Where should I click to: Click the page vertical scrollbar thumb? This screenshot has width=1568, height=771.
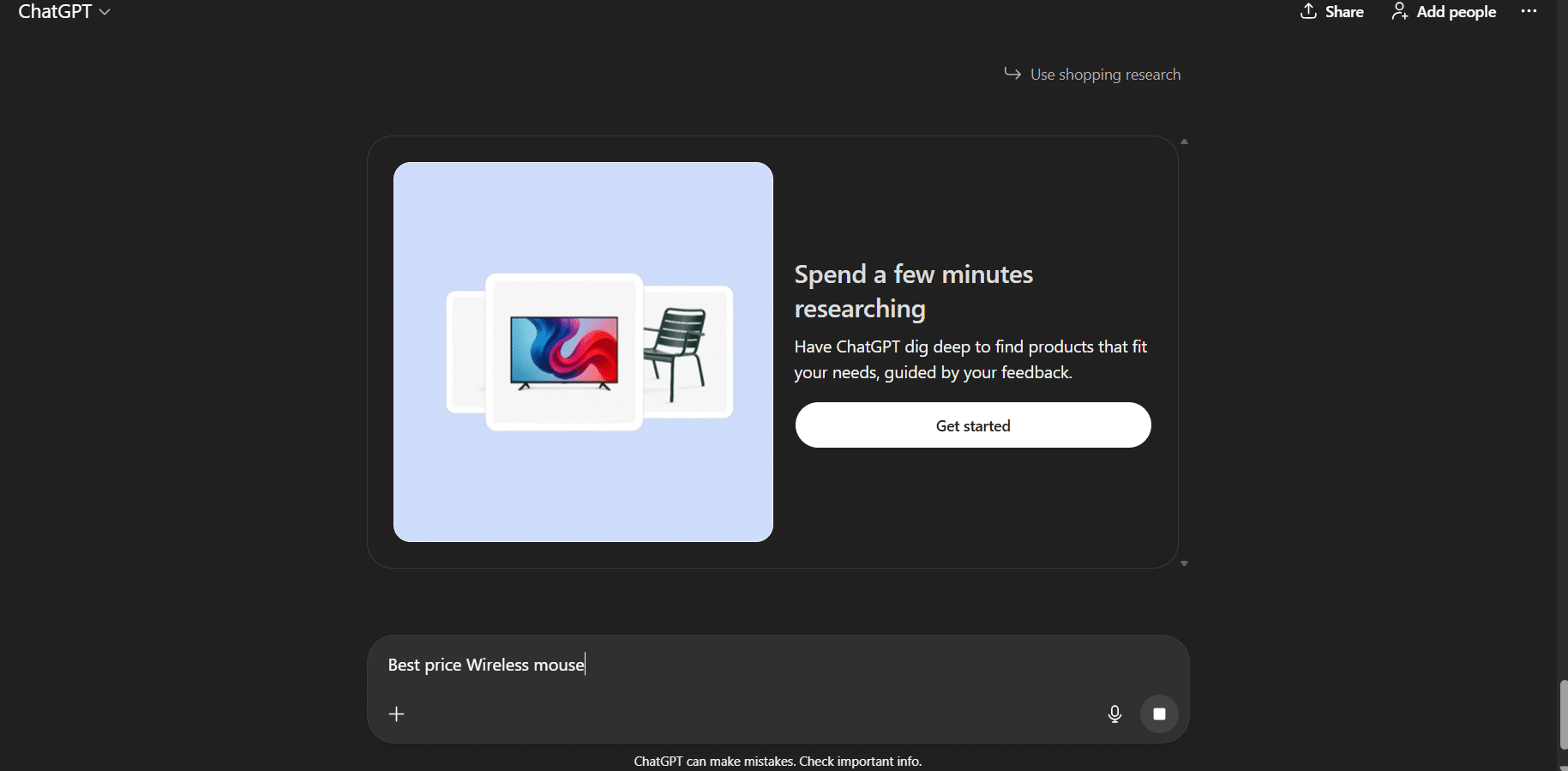[1563, 714]
